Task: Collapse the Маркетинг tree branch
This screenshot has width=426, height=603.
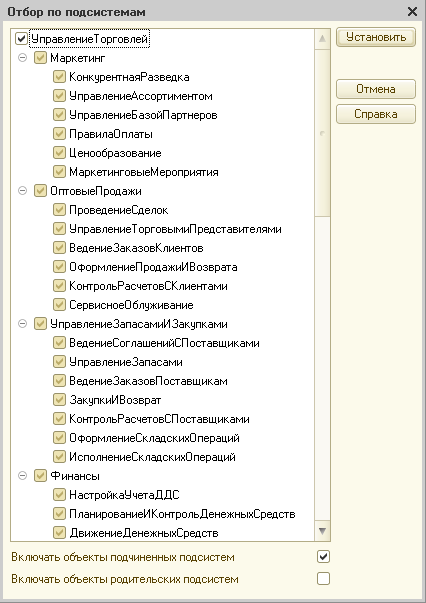Action: tap(23, 58)
